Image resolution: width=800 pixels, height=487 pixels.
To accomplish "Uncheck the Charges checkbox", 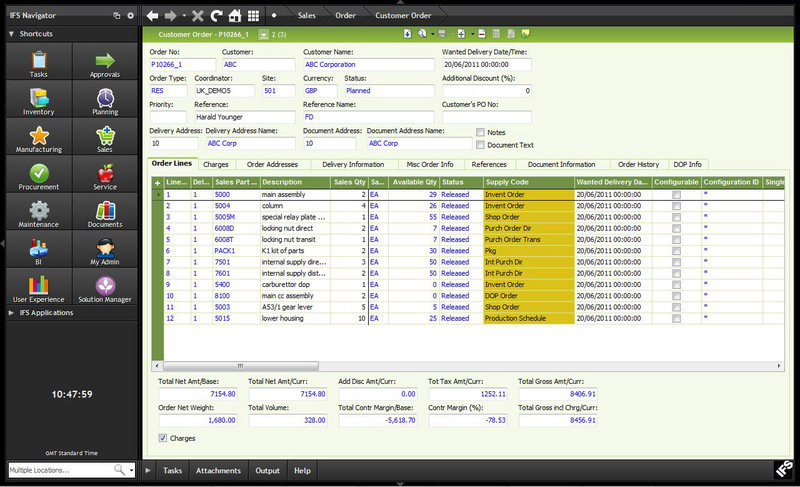I will (x=163, y=438).
